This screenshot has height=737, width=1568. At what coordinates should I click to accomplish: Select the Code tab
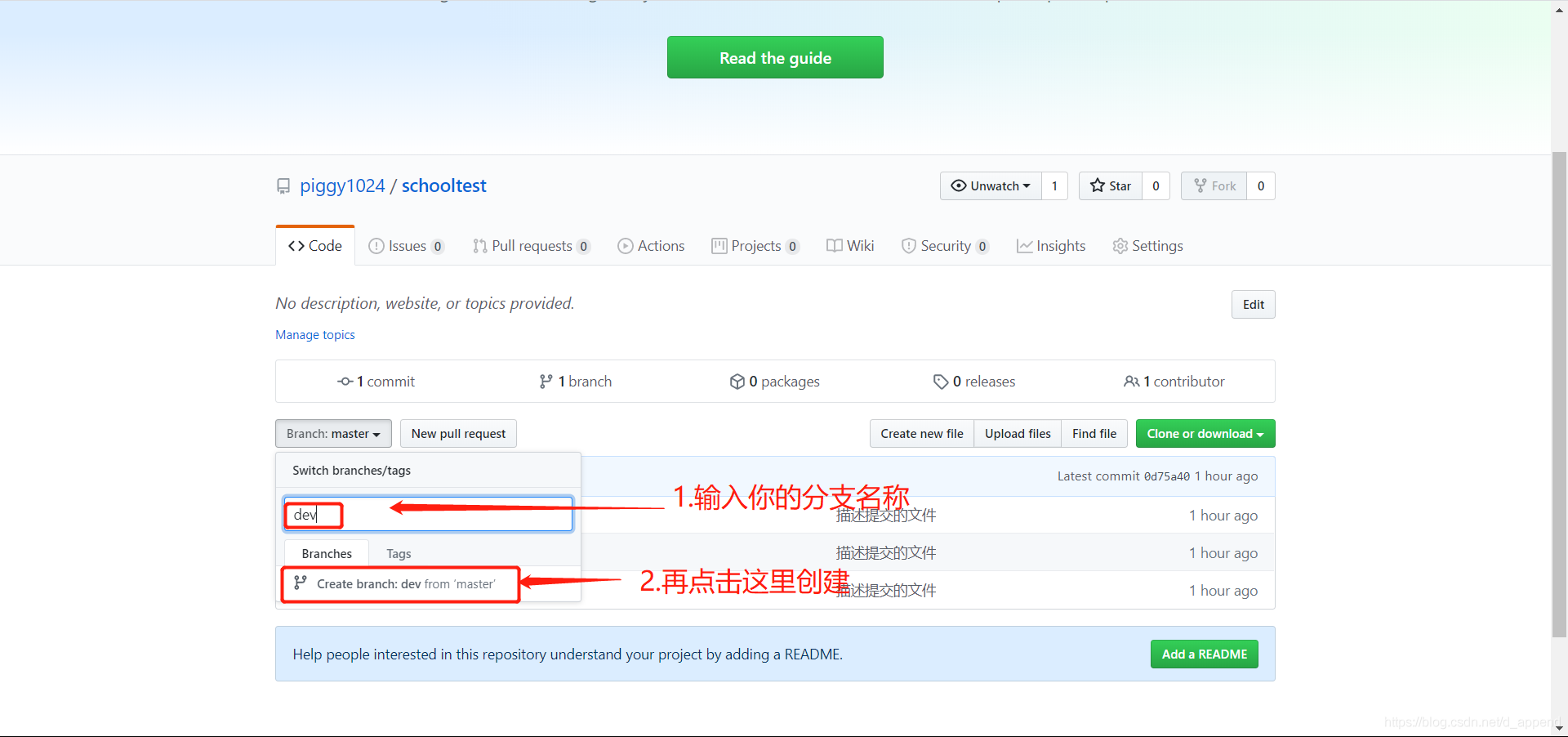[315, 246]
